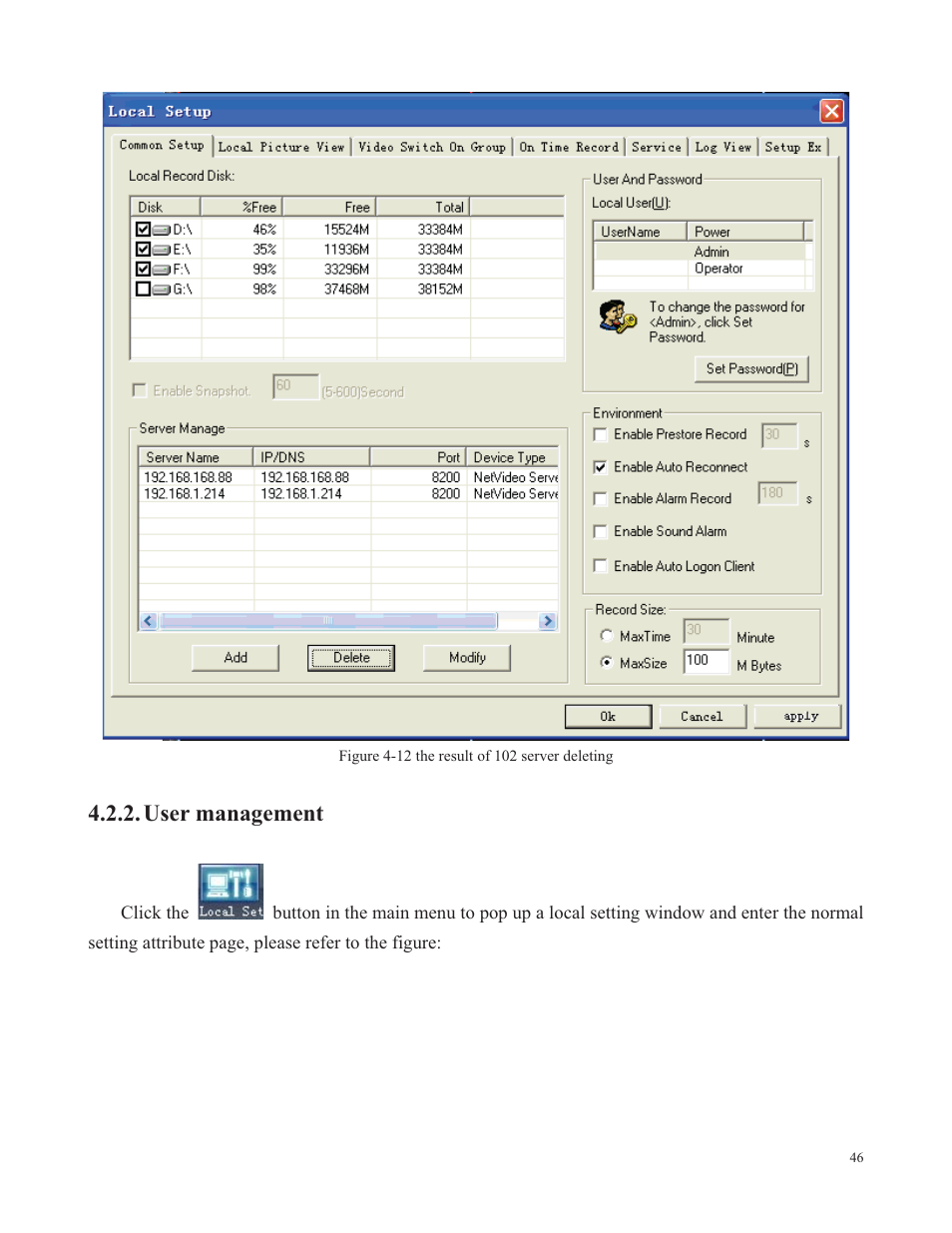Select the MaxSize radio button

coord(606,662)
